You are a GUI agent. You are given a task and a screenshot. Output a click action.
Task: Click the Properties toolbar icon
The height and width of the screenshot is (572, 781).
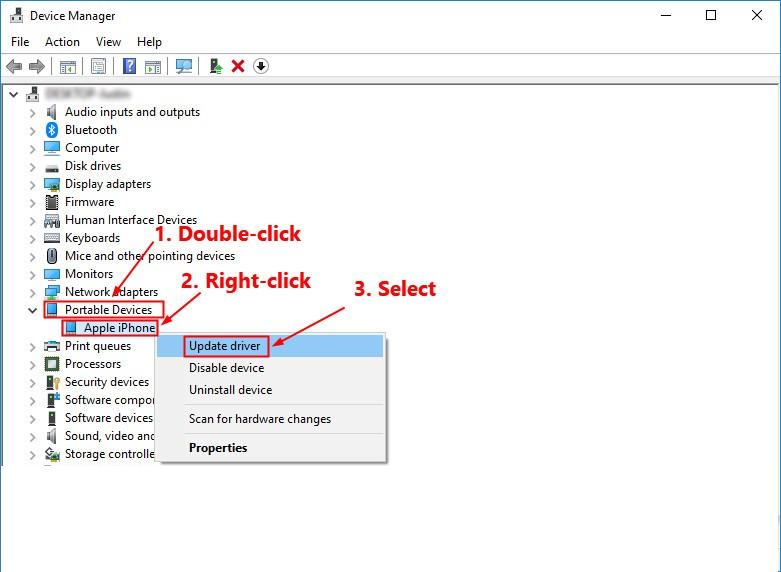99,66
